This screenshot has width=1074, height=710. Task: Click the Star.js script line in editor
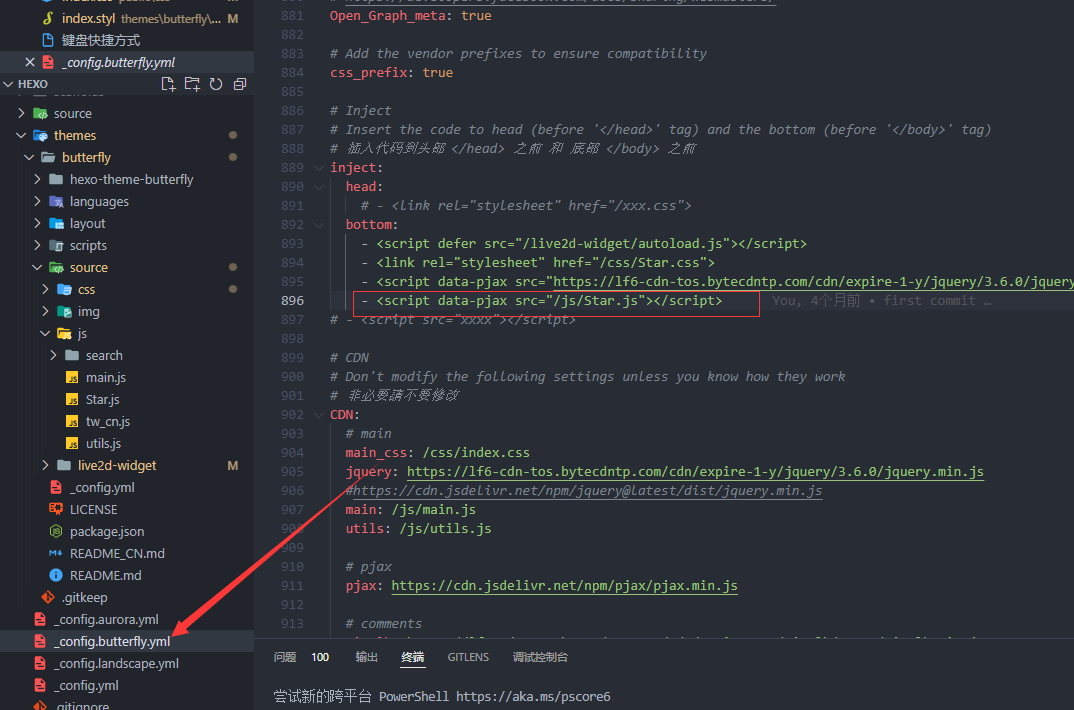coord(542,301)
